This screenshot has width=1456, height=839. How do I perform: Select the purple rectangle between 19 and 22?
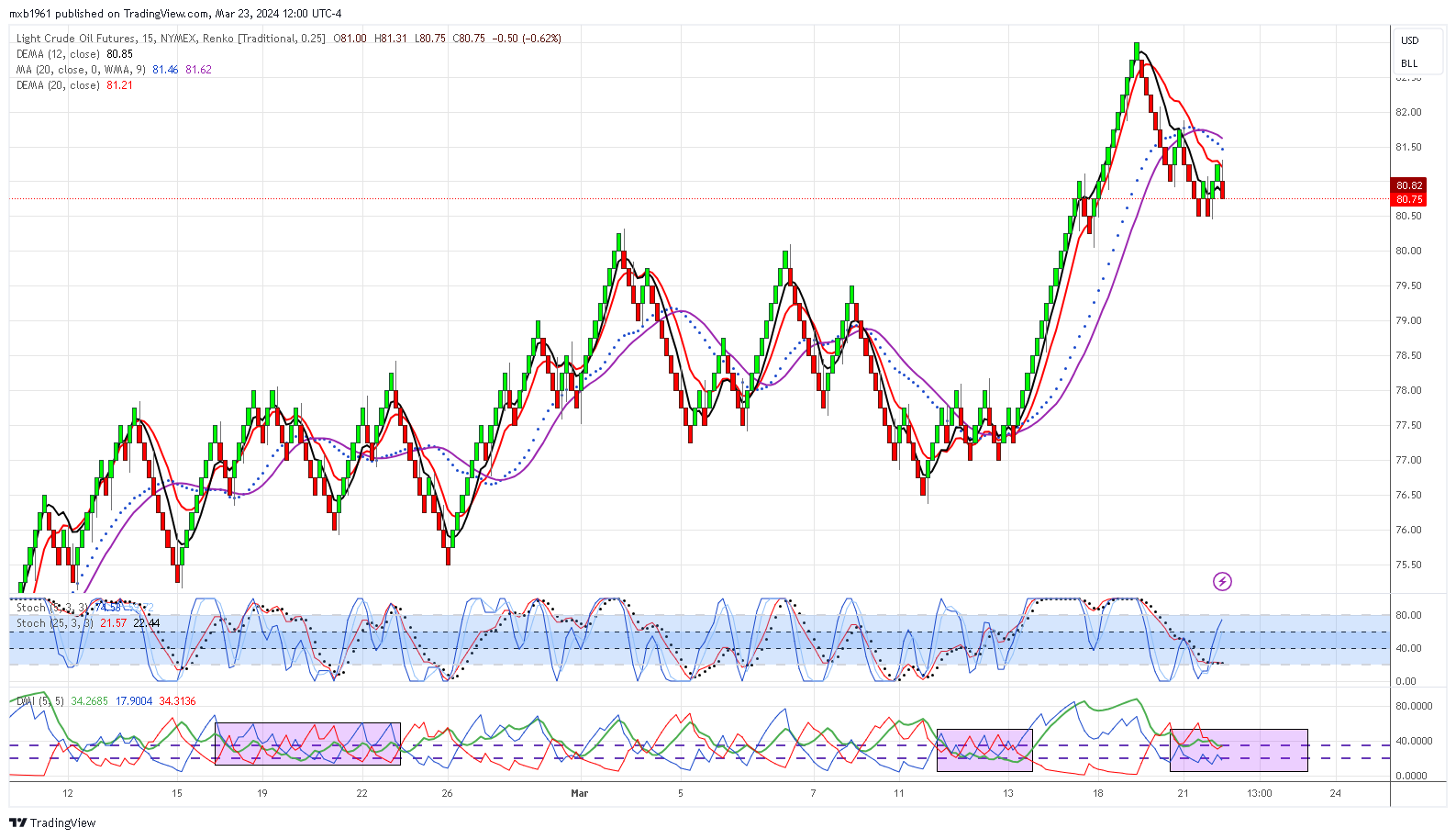307,744
